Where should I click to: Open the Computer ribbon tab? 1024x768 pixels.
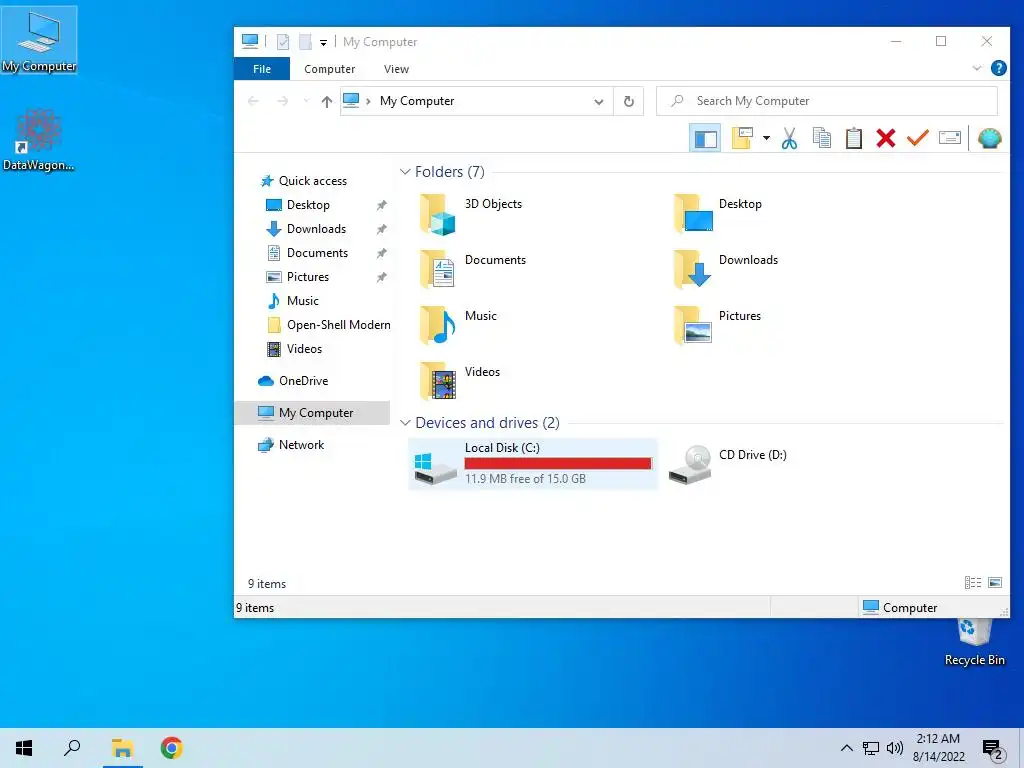click(x=330, y=69)
